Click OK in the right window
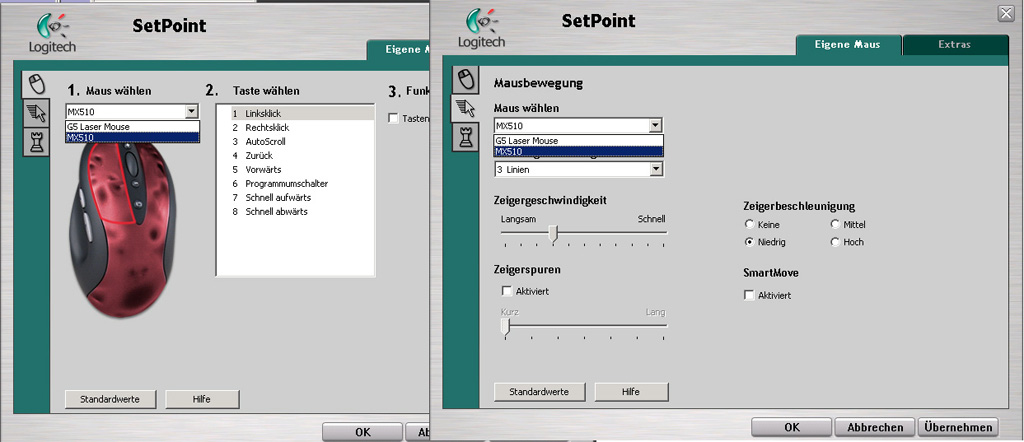 tap(792, 428)
